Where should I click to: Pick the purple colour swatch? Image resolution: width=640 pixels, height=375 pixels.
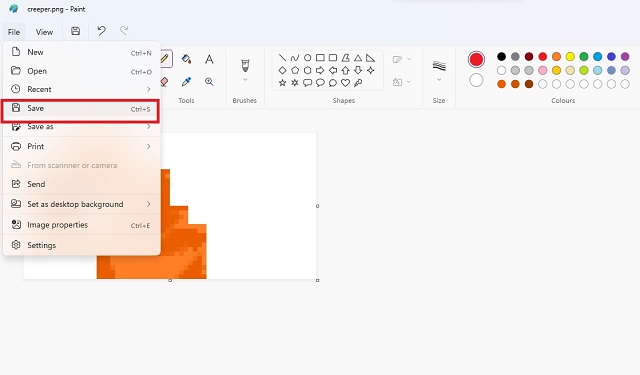coord(625,57)
